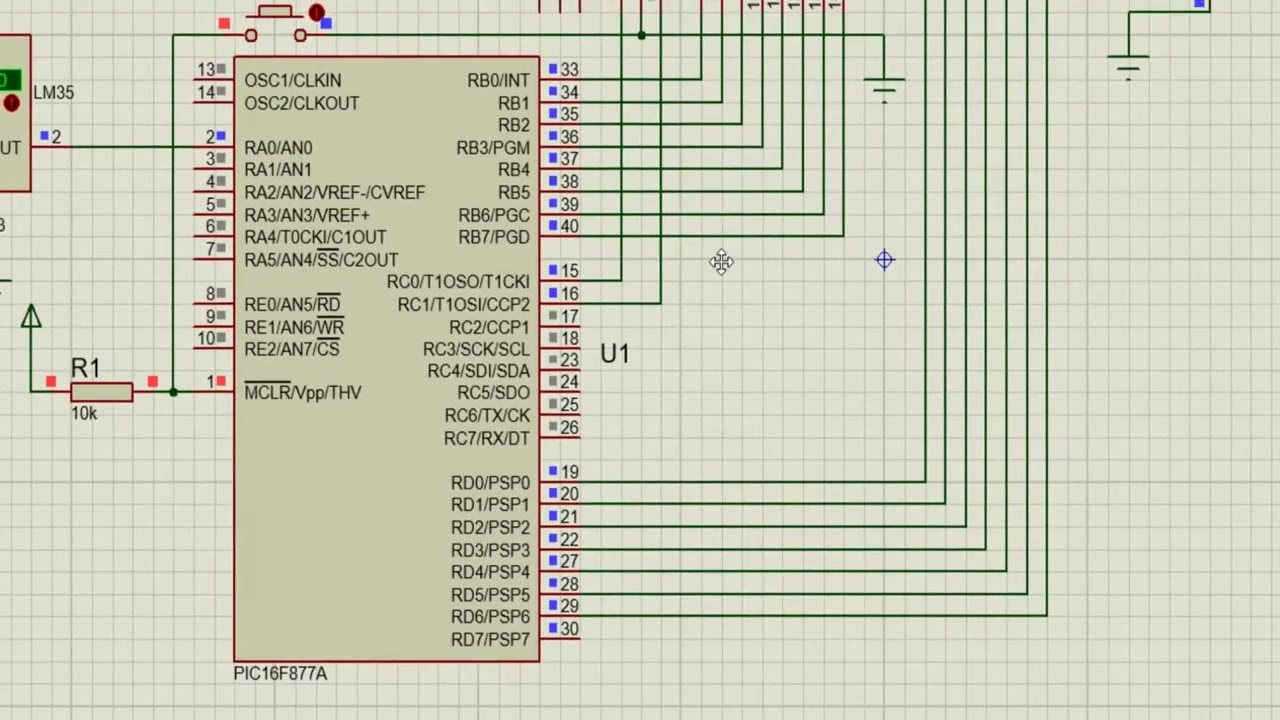This screenshot has height=720, width=1280.
Task: Click the RC4/SDI/SDA pin label
Action: 479,371
